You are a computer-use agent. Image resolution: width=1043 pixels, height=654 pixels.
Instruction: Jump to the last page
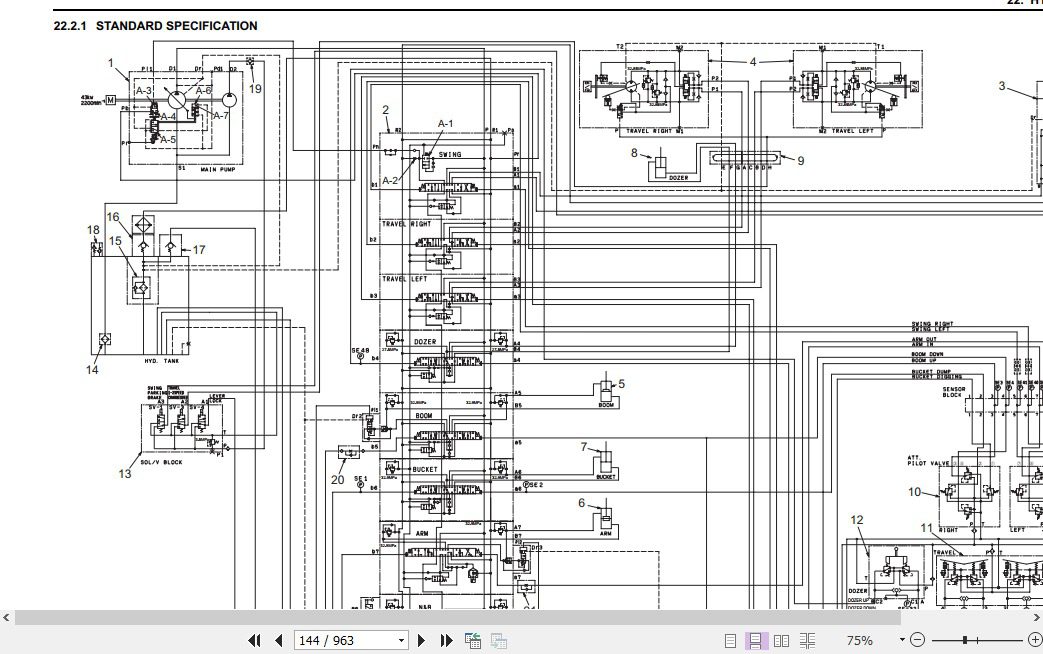(446, 641)
